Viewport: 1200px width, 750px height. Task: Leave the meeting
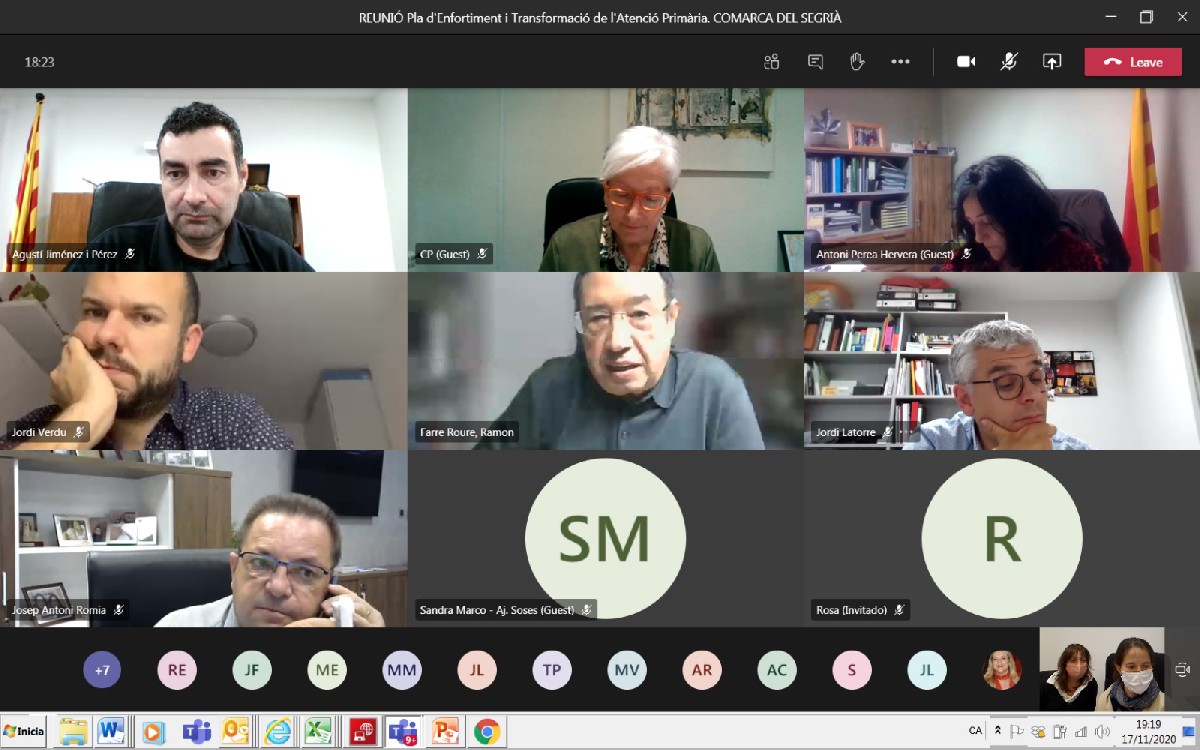pyautogui.click(x=1133, y=62)
